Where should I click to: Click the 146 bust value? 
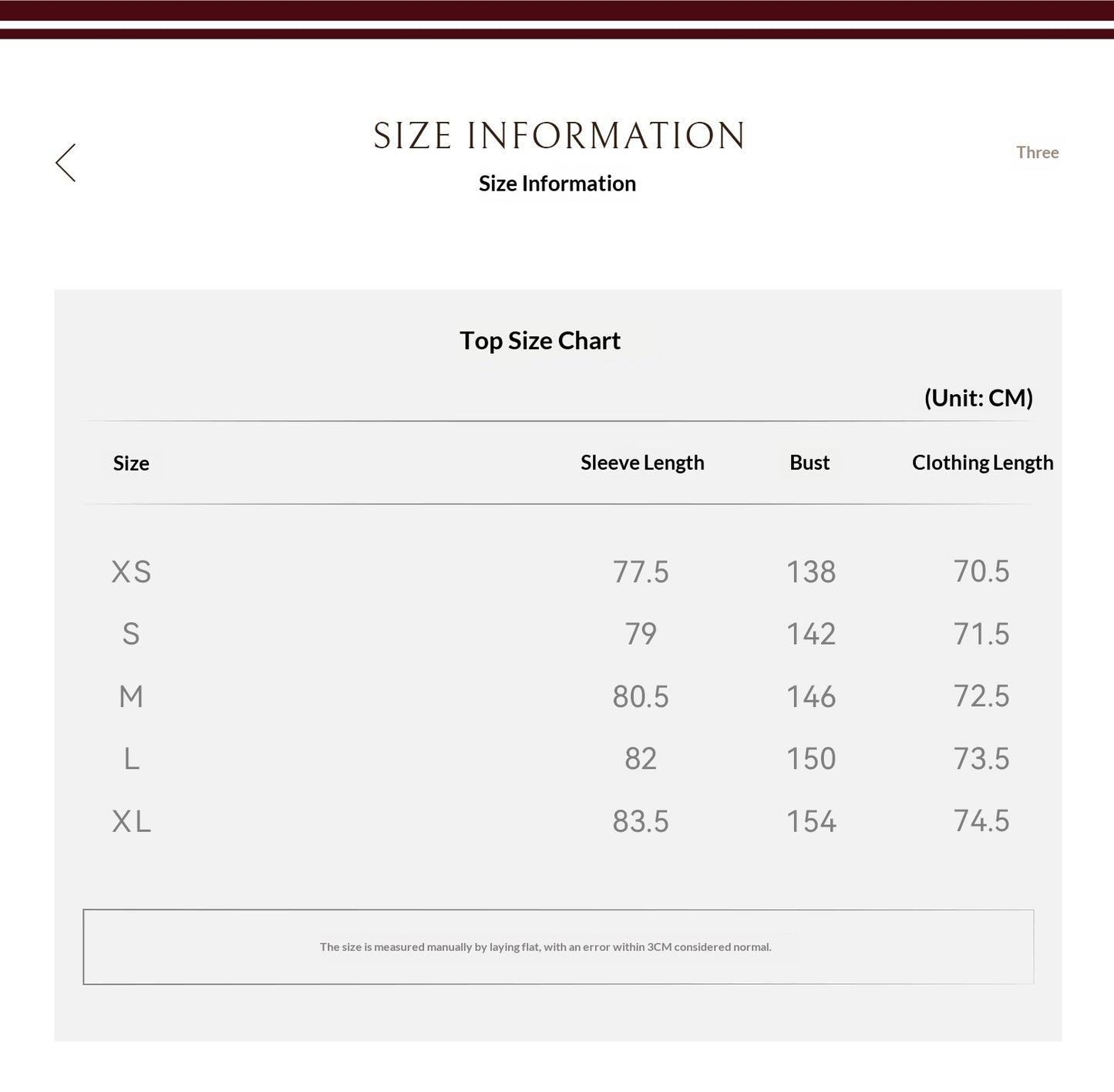[x=811, y=696]
